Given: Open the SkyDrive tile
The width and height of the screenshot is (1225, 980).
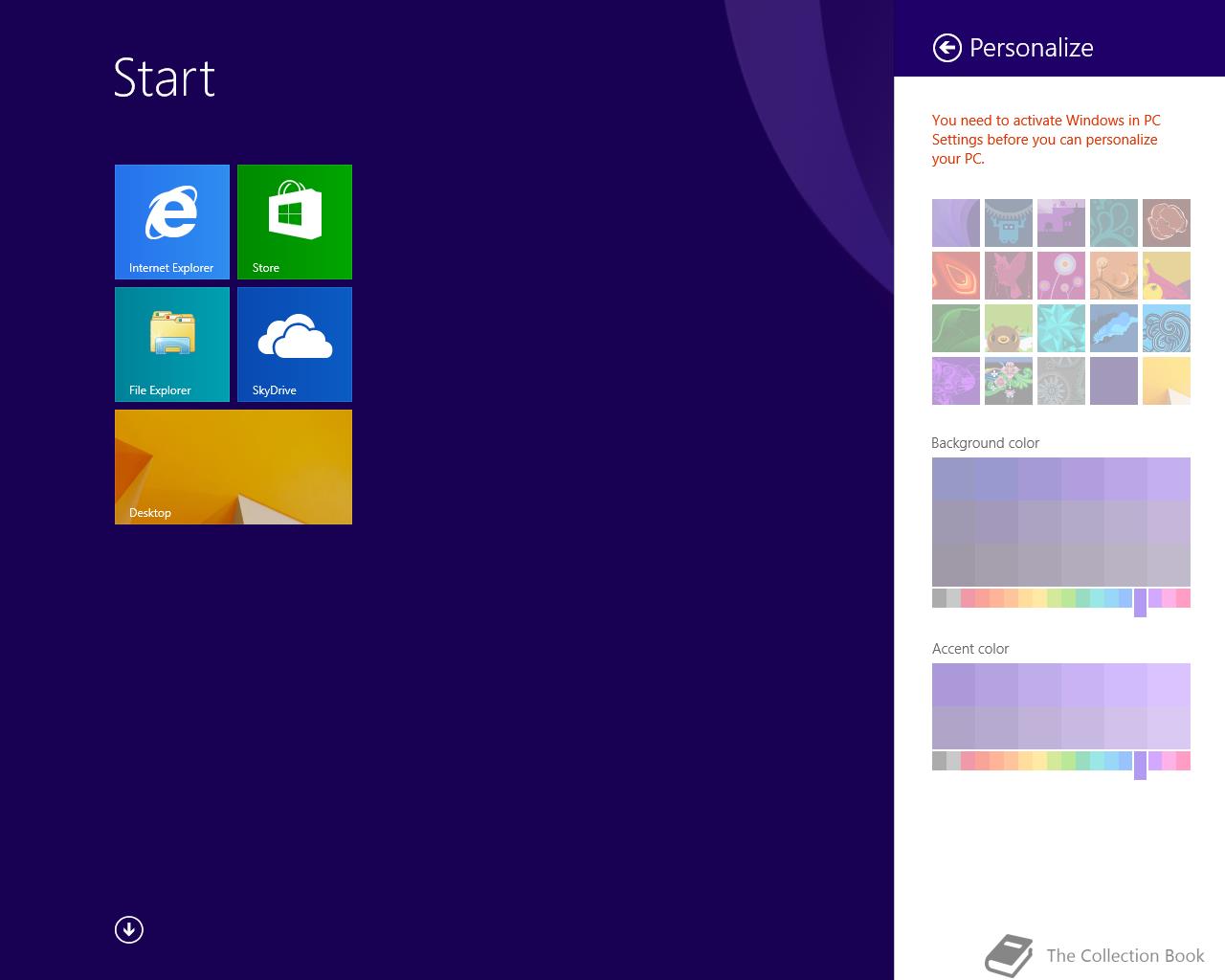Looking at the screenshot, I should [295, 345].
